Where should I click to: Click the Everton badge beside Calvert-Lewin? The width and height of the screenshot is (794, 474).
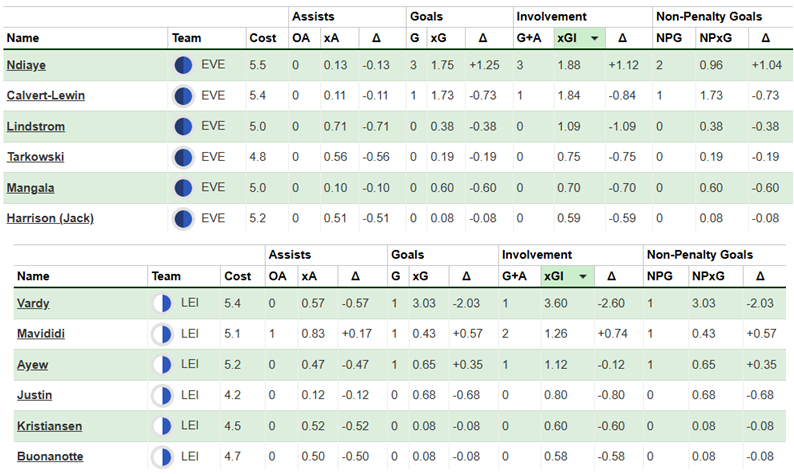183,96
